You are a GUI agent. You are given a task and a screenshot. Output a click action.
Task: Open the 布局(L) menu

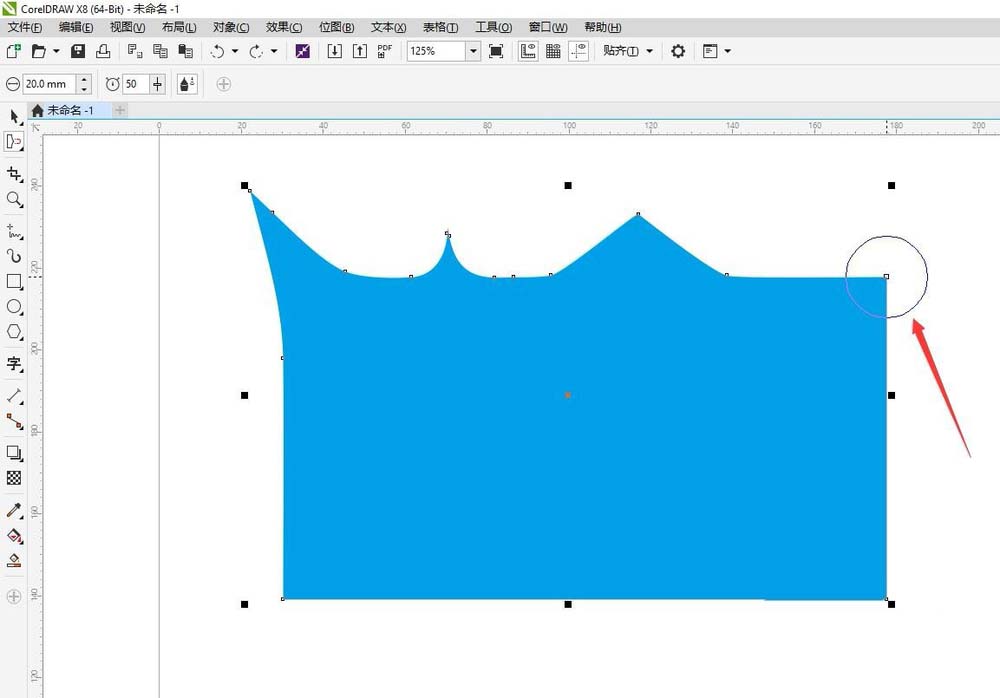tap(179, 27)
